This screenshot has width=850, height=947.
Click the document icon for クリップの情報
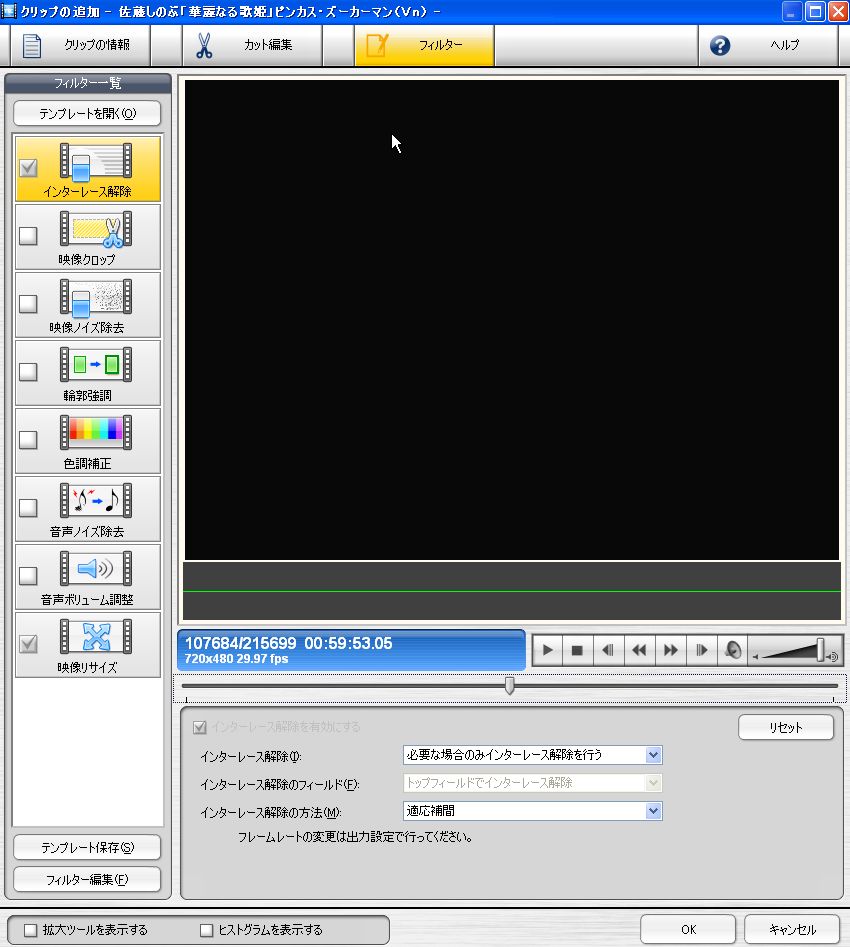[x=31, y=45]
